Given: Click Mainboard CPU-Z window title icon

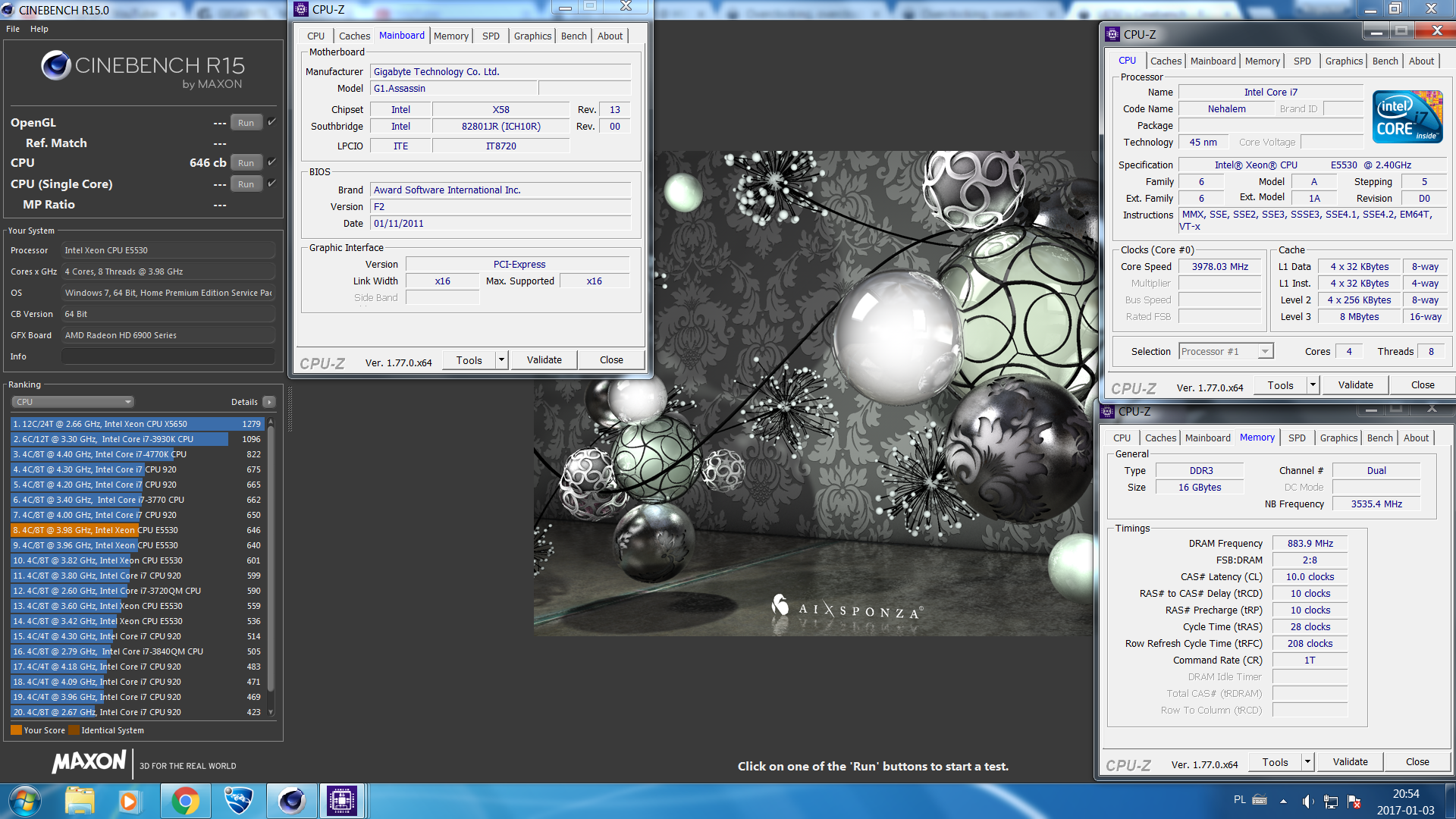Looking at the screenshot, I should (x=301, y=9).
